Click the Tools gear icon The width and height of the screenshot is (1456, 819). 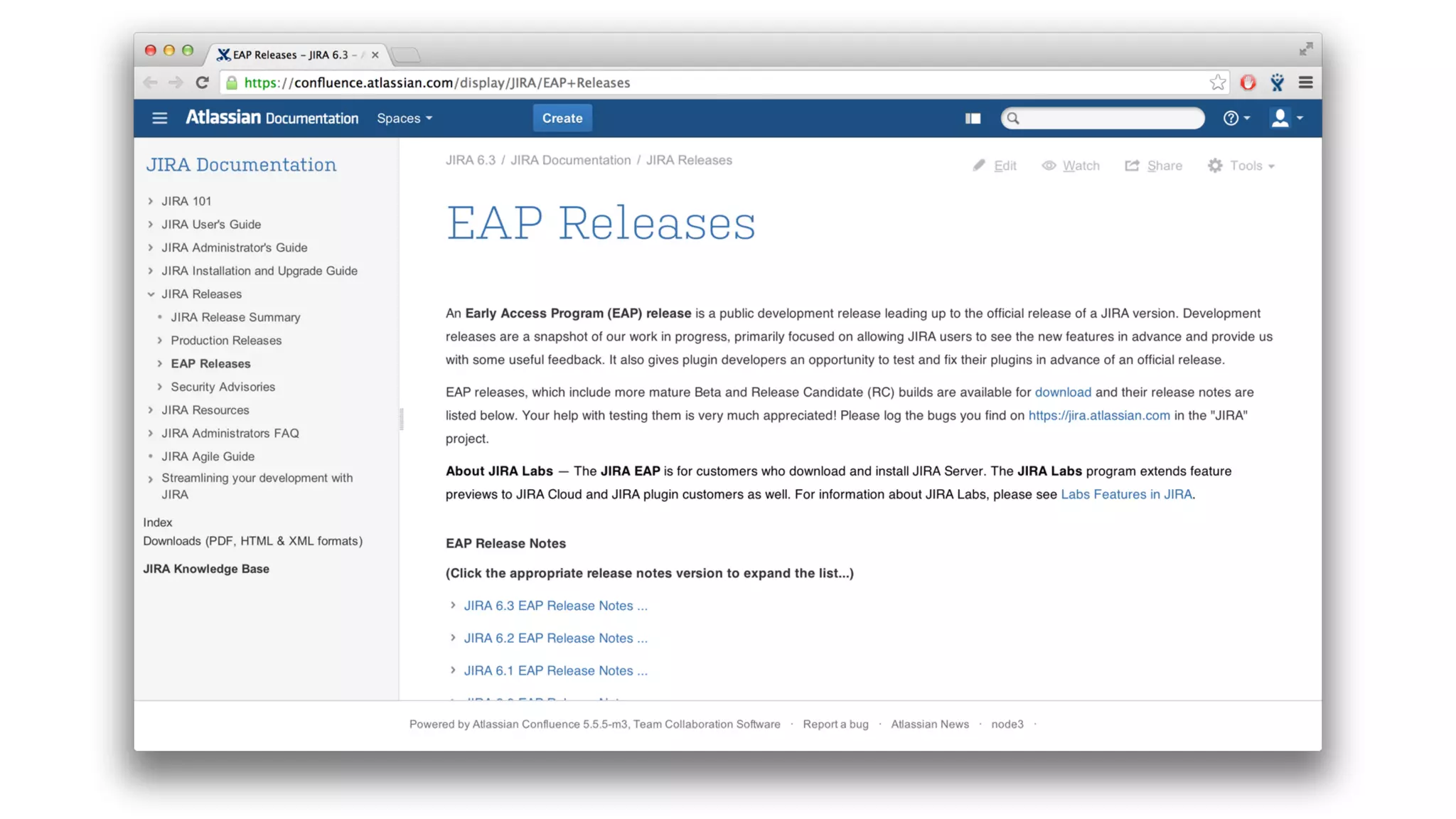tap(1215, 166)
